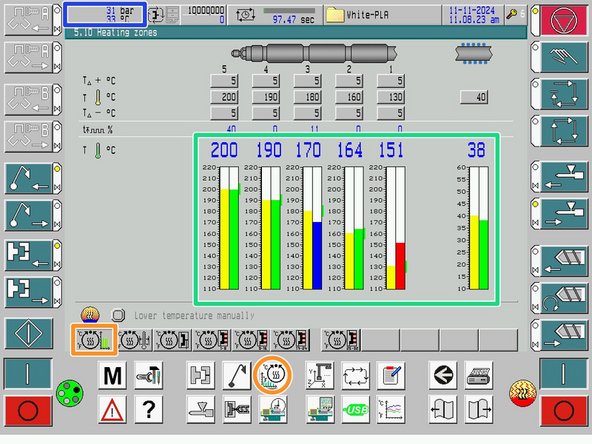The height and width of the screenshot is (444, 592).
Task: Click the book previous page icon
Action: point(443,410)
